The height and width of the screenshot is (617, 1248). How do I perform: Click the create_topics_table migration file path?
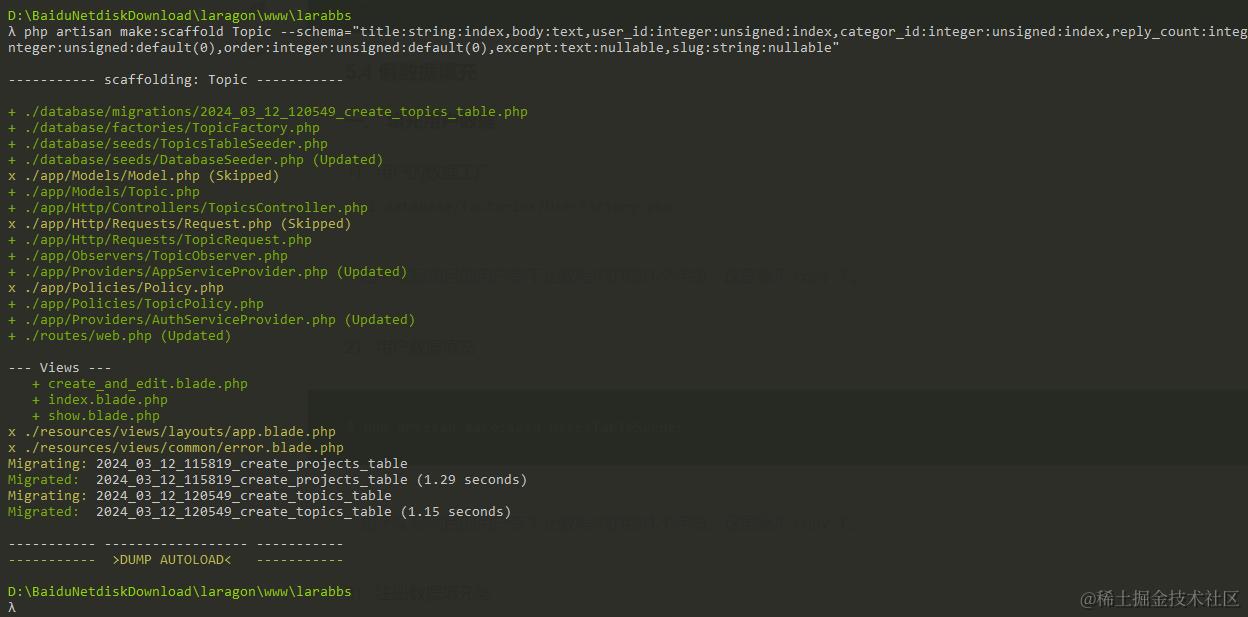[268, 112]
